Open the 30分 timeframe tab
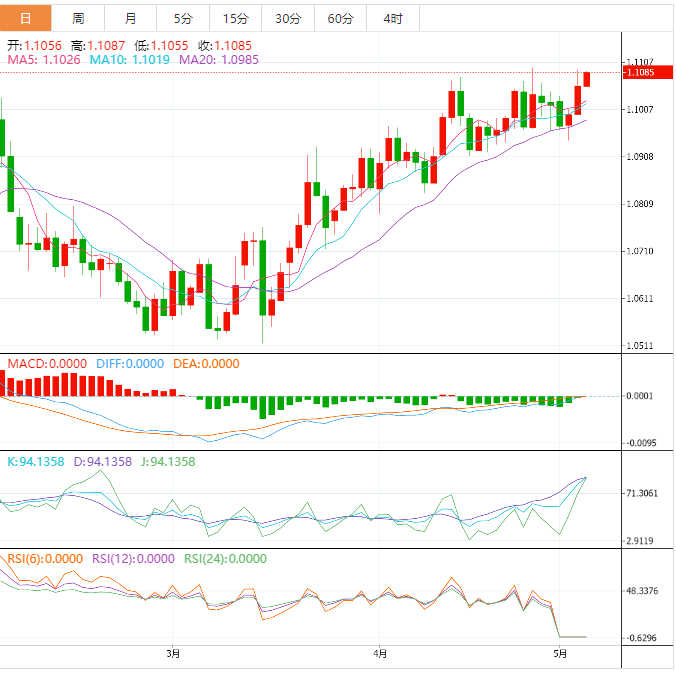The width and height of the screenshot is (676, 673). pyautogui.click(x=287, y=18)
